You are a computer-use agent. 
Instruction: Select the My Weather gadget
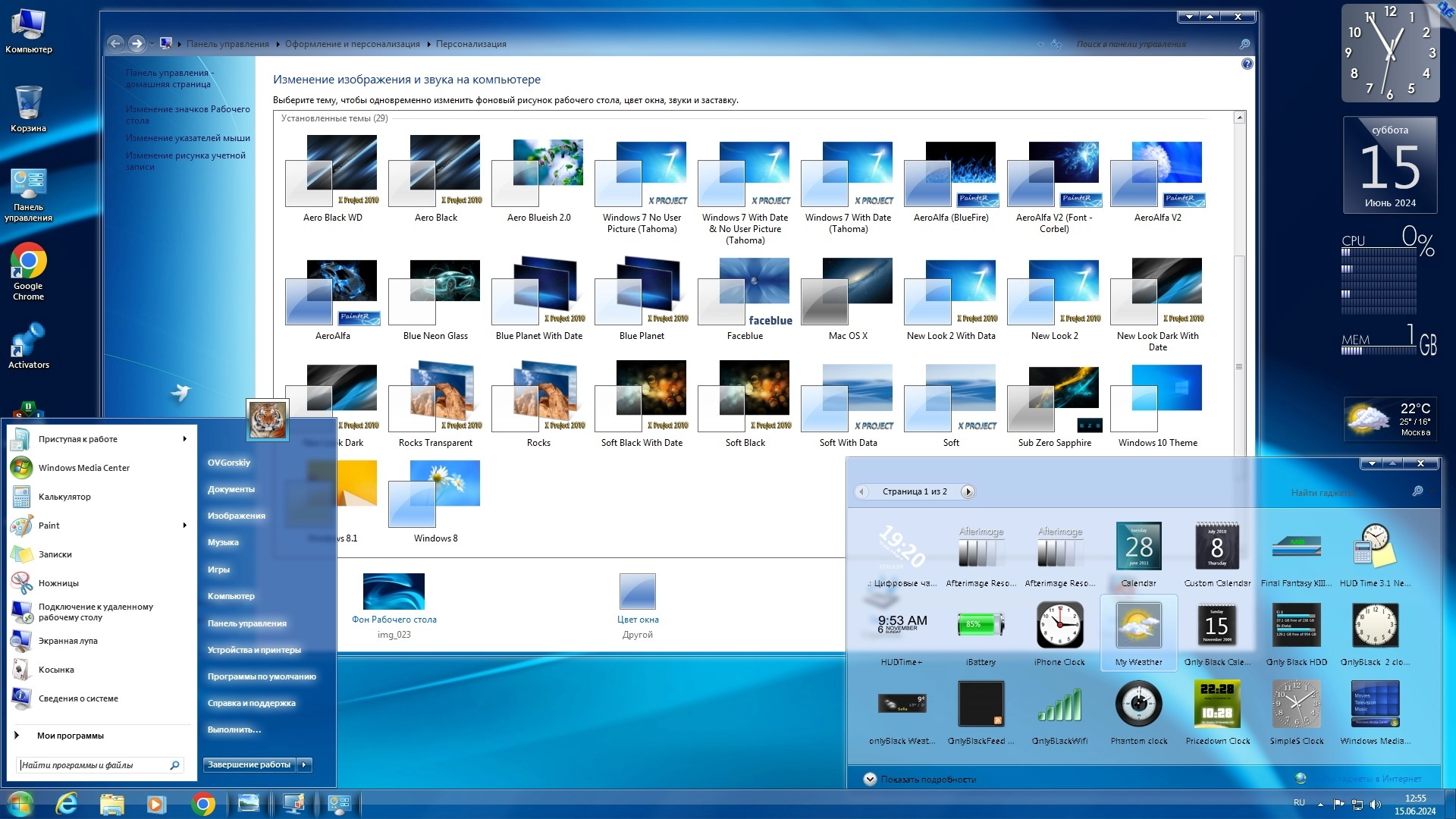click(x=1138, y=626)
